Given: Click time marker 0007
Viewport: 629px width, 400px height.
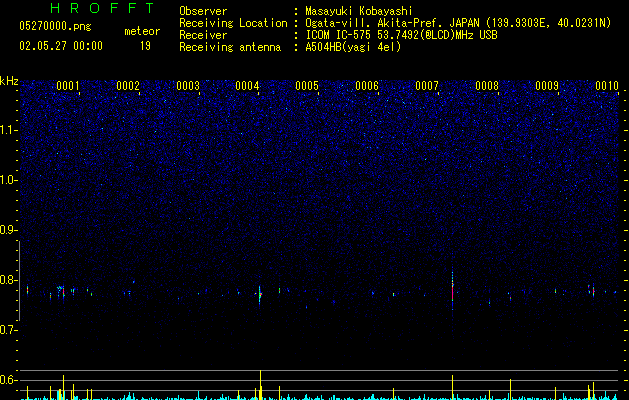Looking at the screenshot, I should tap(427, 86).
